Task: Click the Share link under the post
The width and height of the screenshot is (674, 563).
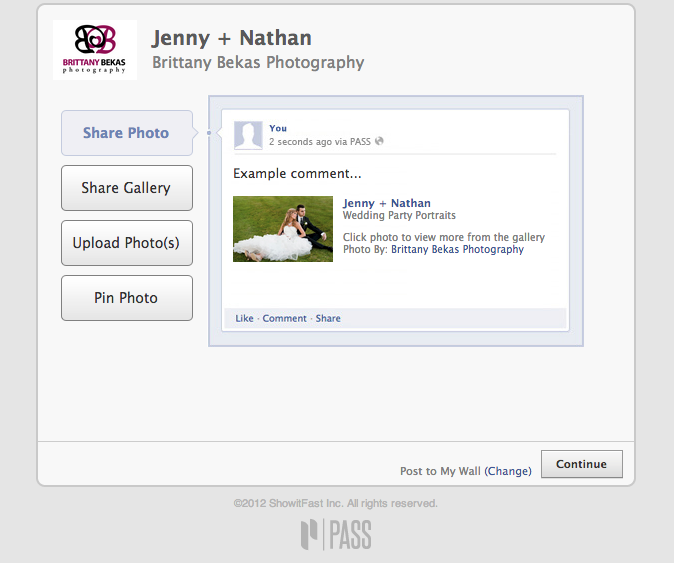Action: tap(328, 319)
